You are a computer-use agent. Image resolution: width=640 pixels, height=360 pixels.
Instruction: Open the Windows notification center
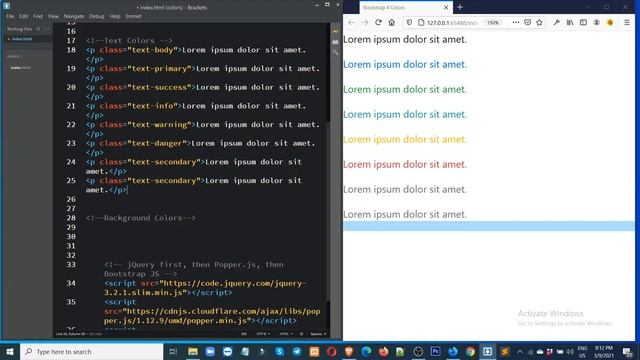click(x=627, y=351)
